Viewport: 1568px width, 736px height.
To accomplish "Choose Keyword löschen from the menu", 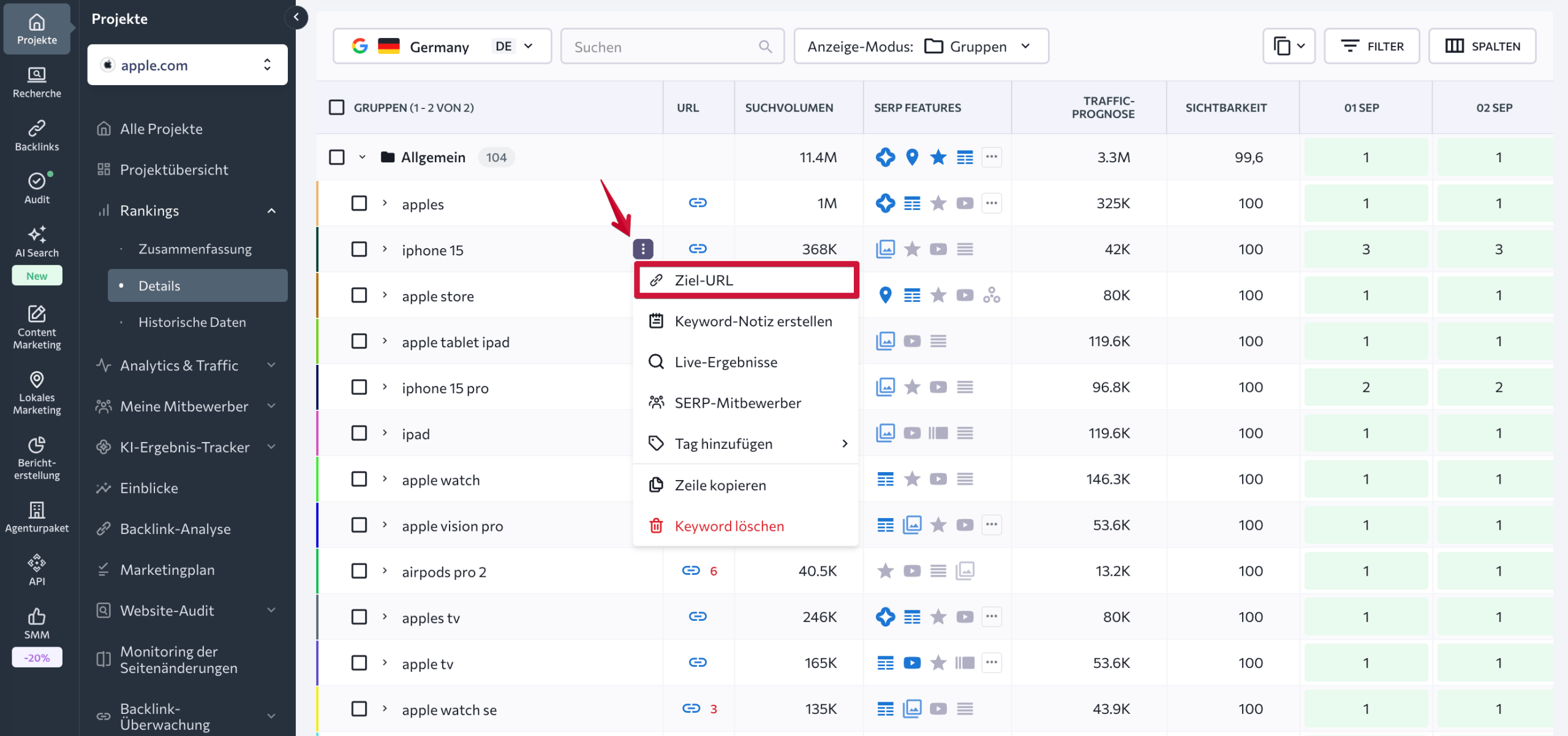I will coord(746,526).
